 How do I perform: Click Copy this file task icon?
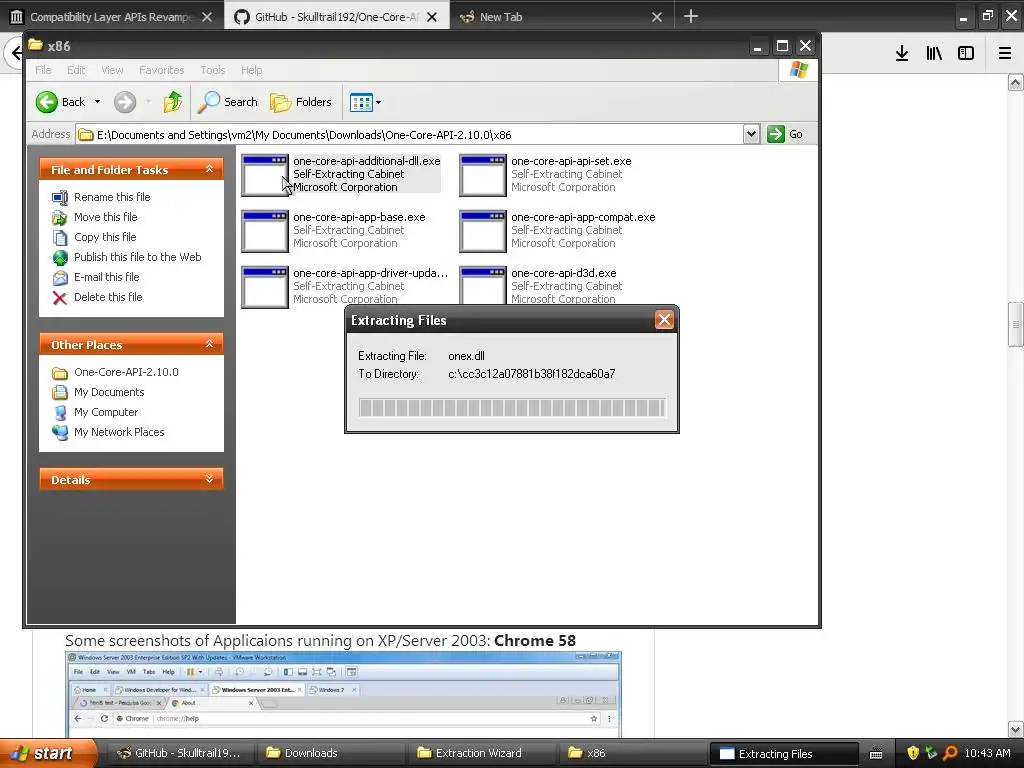[x=60, y=237]
